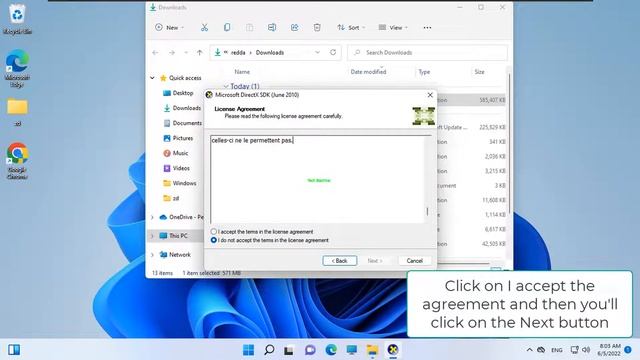
Task: Open Desktop in the navigation pane
Action: point(178,93)
